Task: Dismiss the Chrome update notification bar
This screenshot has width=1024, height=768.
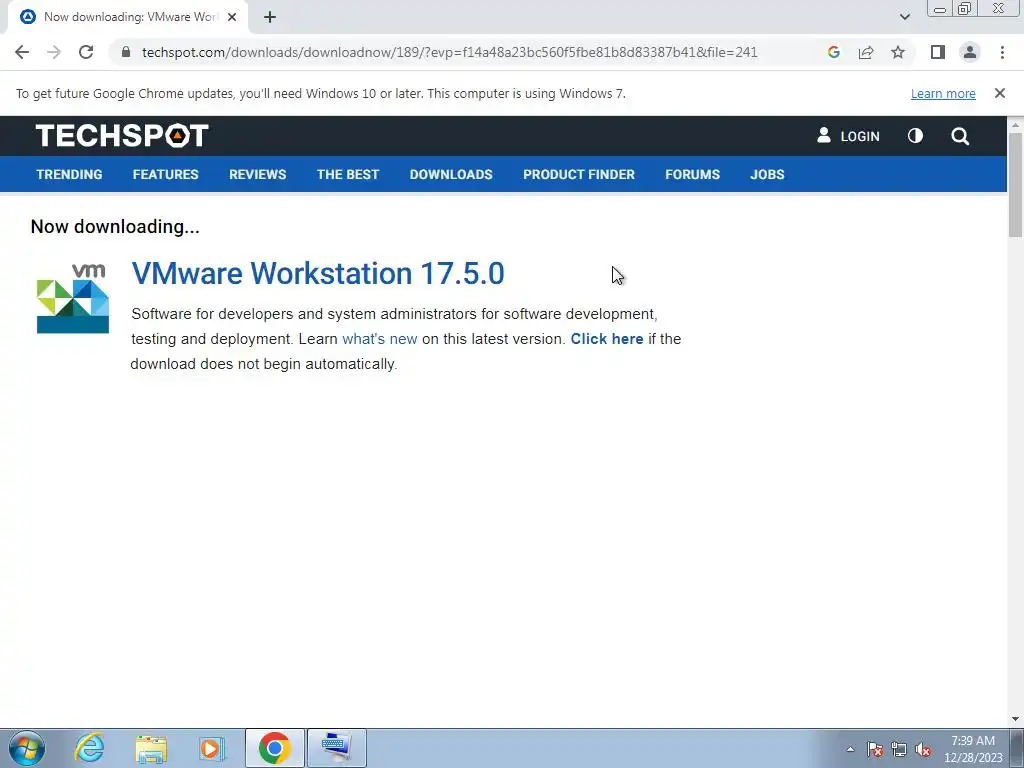Action: pyautogui.click(x=999, y=93)
